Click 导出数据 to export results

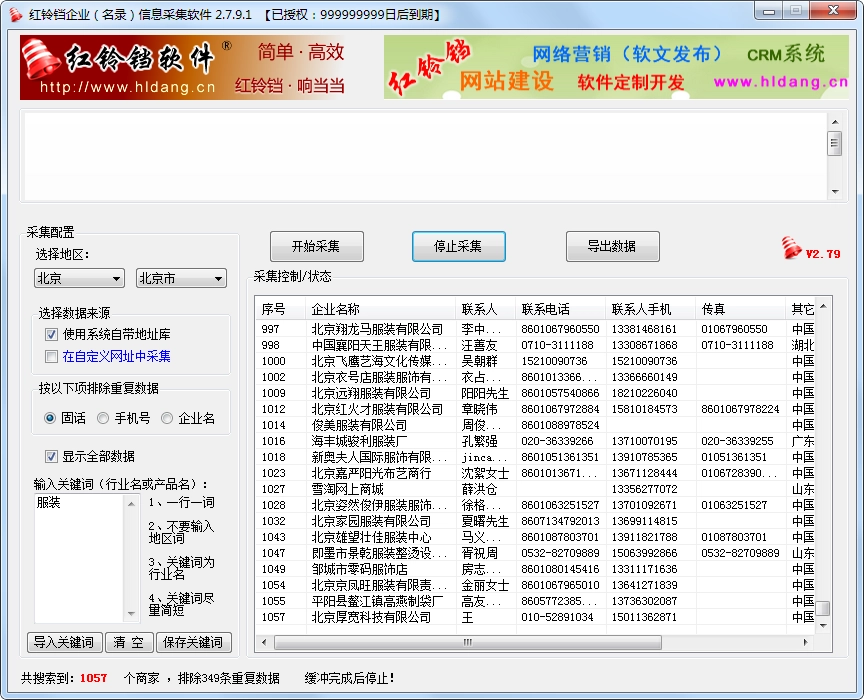[x=612, y=246]
